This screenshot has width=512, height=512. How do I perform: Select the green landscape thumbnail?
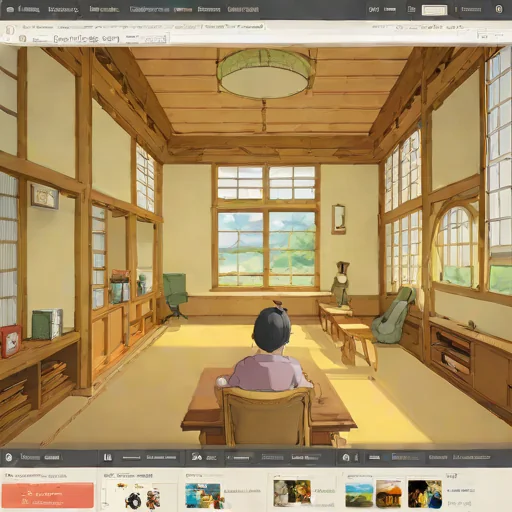point(359,495)
